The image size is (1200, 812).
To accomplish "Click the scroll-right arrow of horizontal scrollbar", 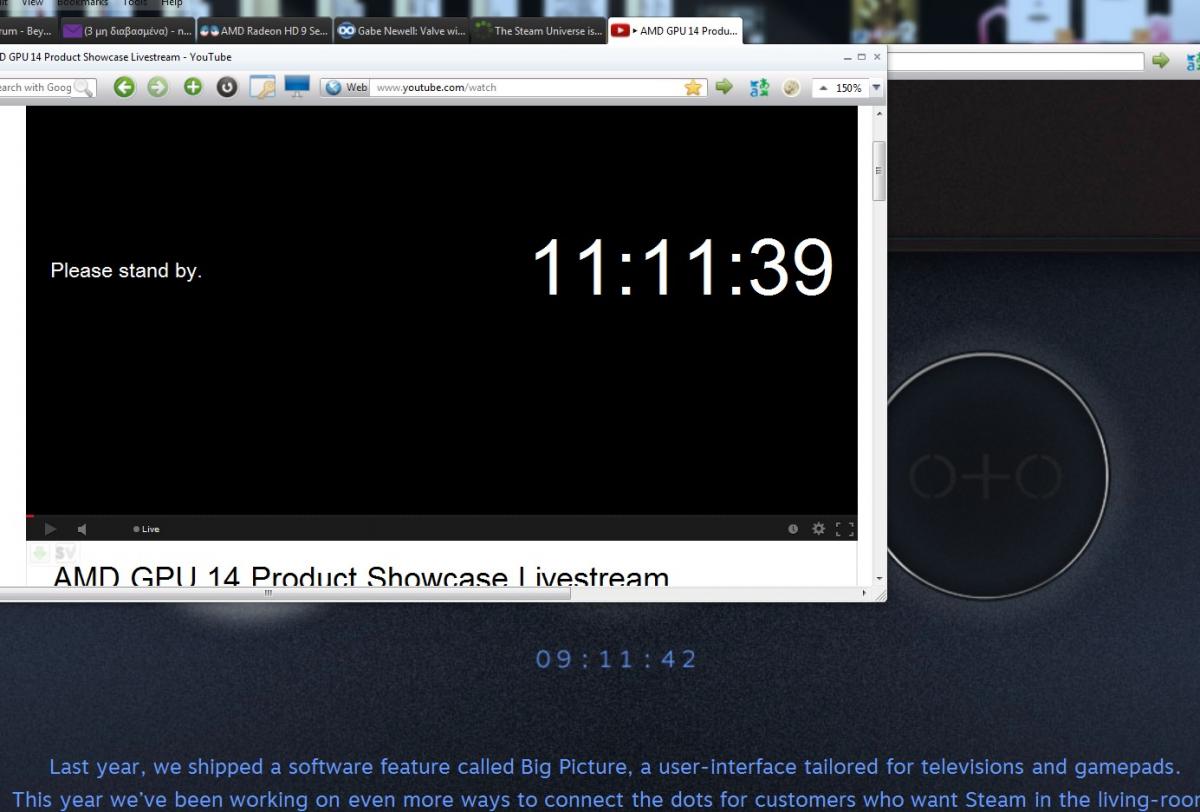I will pyautogui.click(x=865, y=592).
